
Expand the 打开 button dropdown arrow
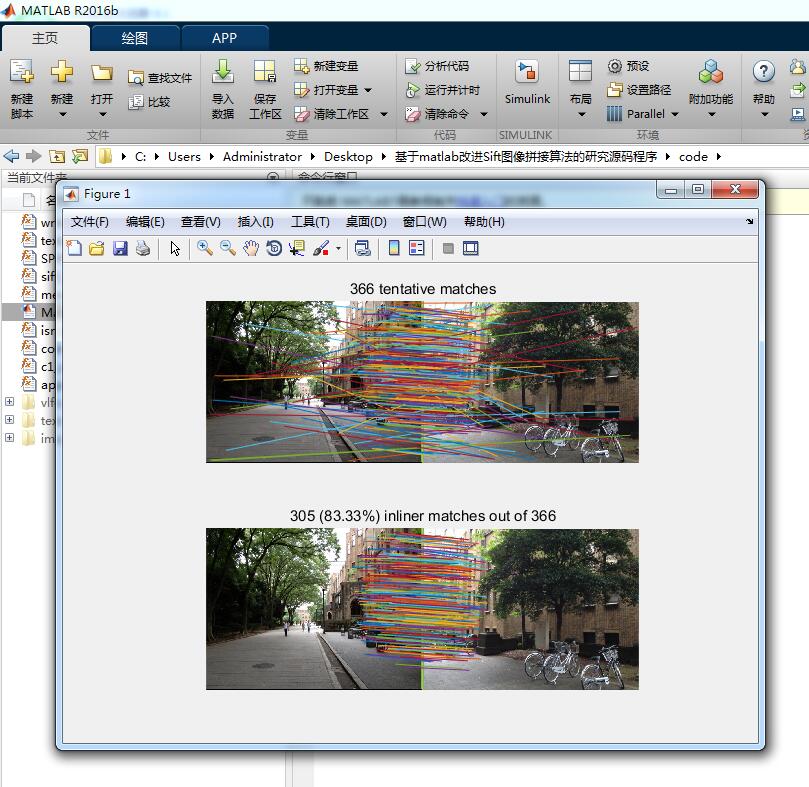click(102, 114)
